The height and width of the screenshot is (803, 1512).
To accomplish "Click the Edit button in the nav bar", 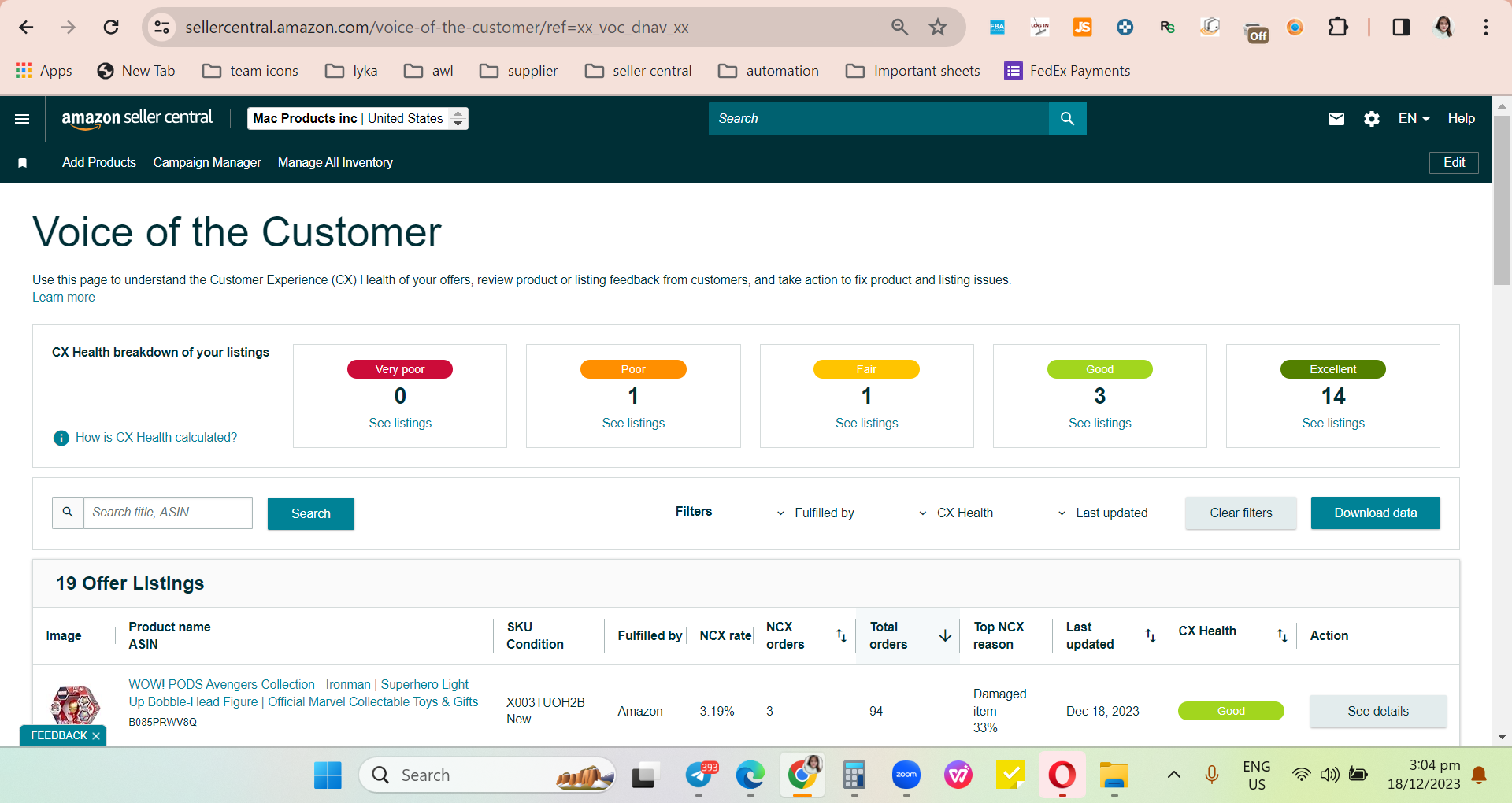I will pyautogui.click(x=1454, y=163).
